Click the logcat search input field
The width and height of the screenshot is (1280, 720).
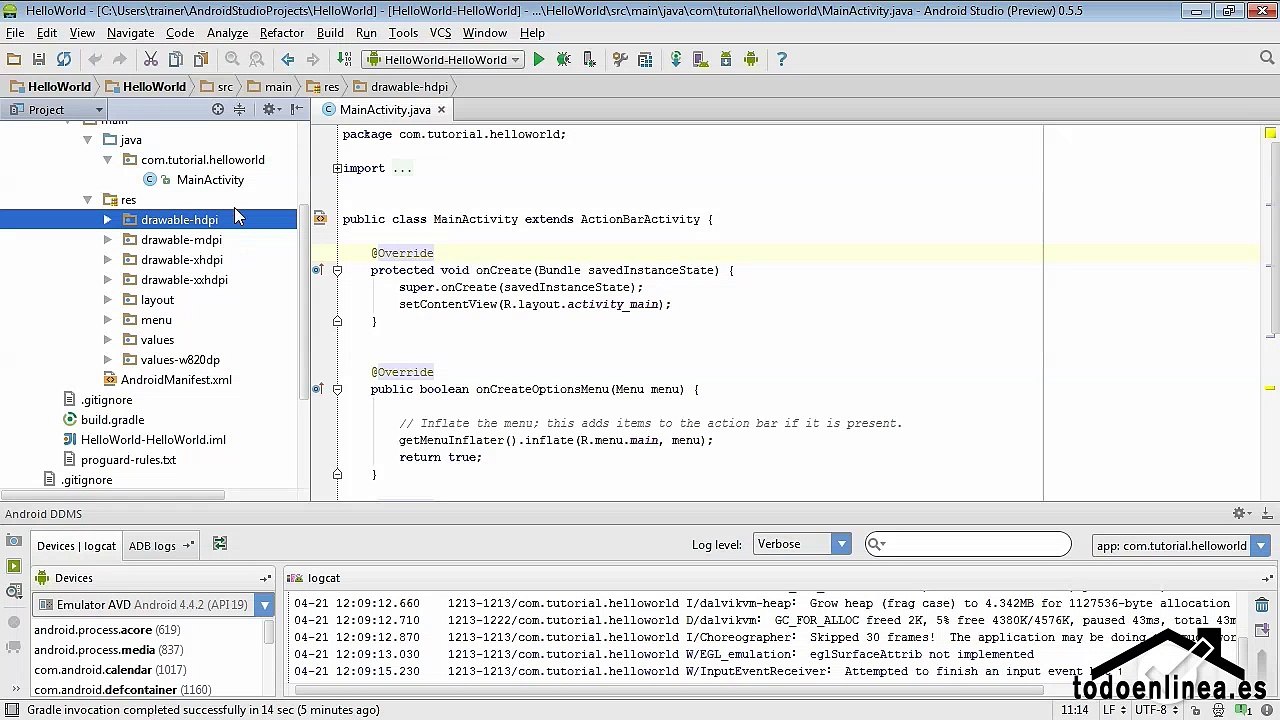tap(975, 544)
